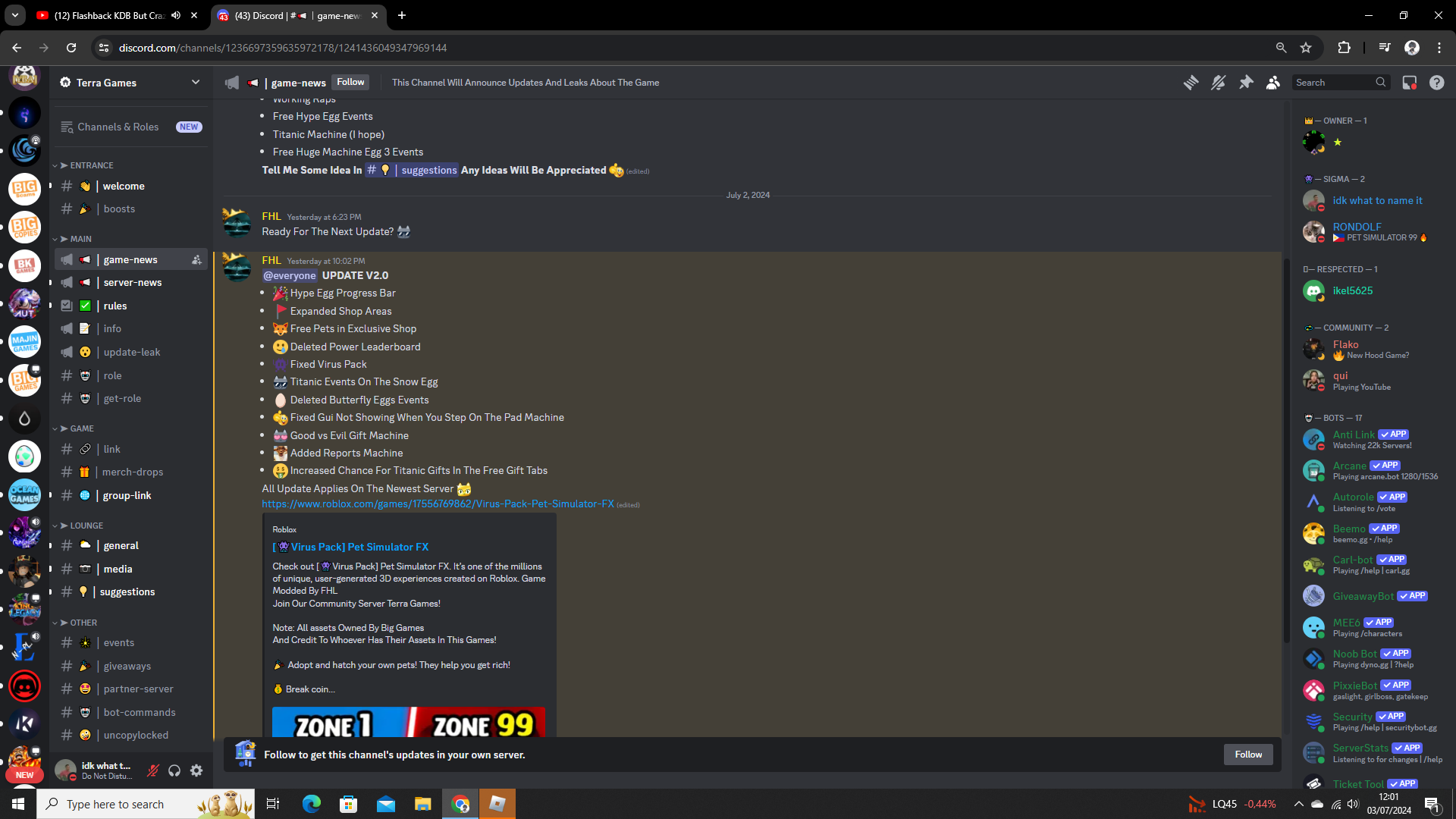
Task: Collapse the LOUNGE channel category
Action: point(86,526)
